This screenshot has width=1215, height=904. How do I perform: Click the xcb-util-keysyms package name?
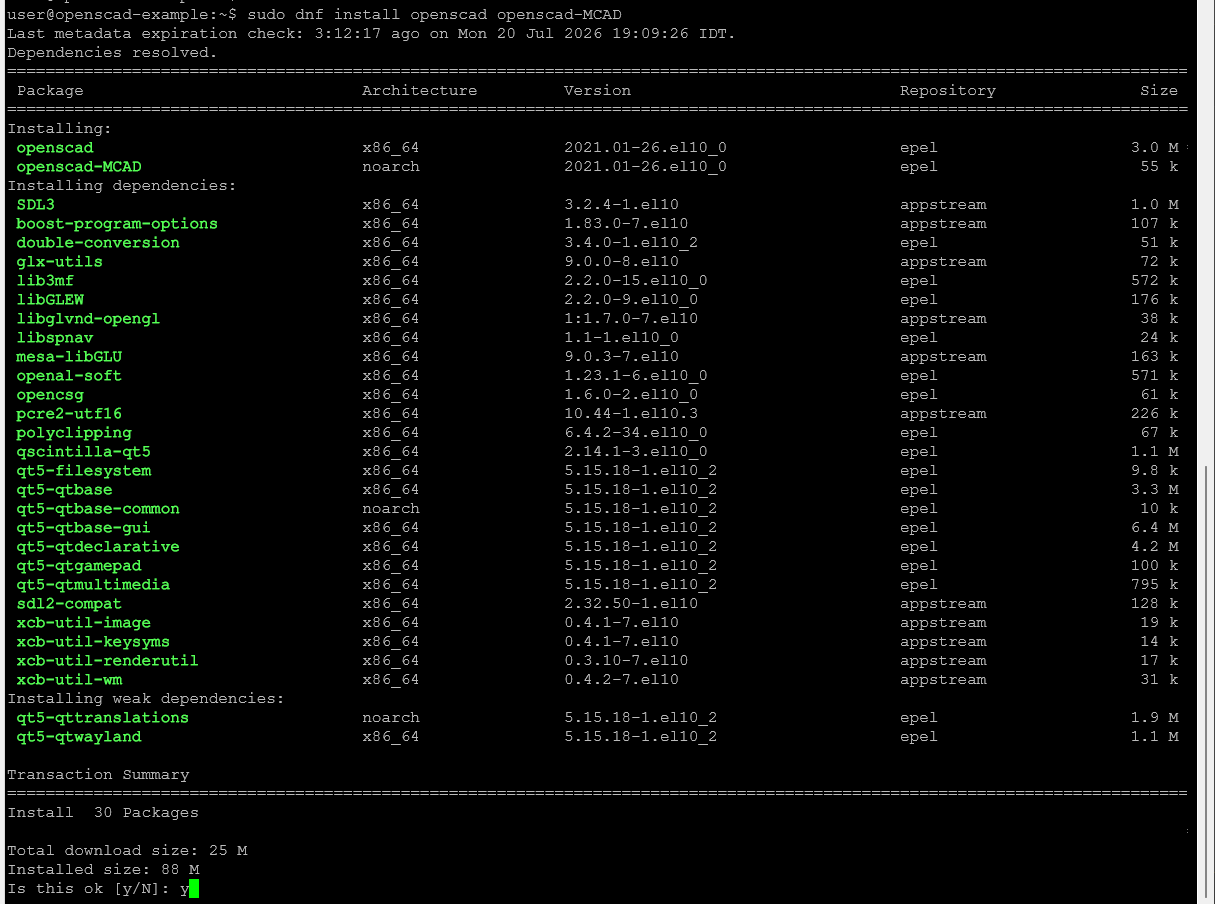(93, 642)
